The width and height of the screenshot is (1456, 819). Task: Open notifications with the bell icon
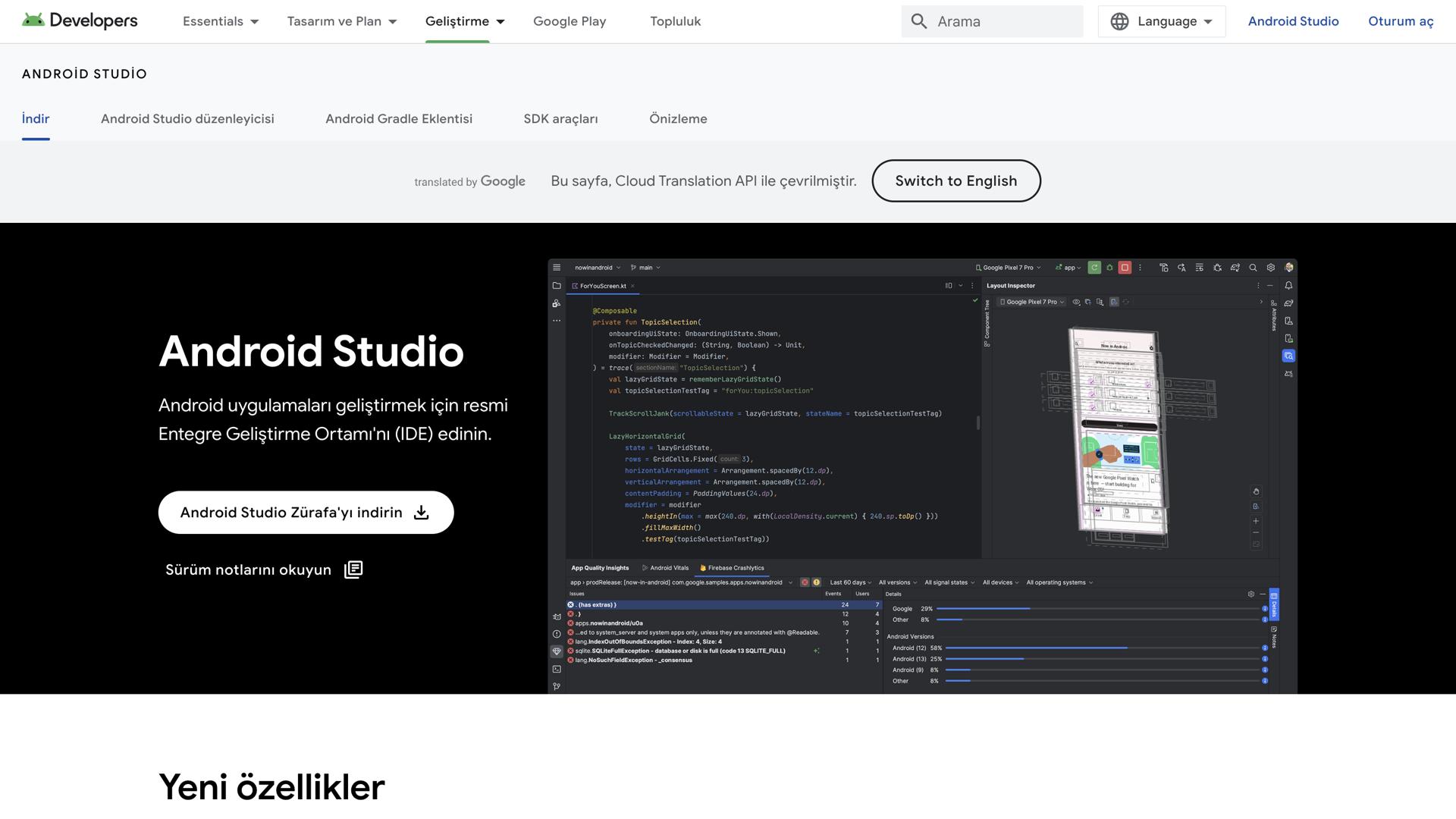[x=1289, y=286]
